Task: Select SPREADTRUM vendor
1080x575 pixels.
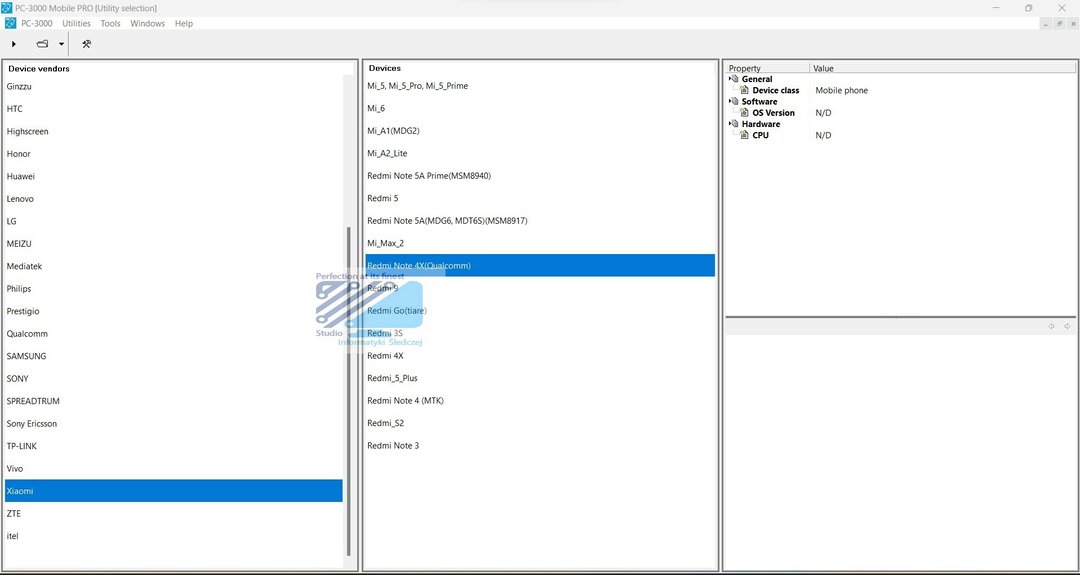Action: [174, 401]
